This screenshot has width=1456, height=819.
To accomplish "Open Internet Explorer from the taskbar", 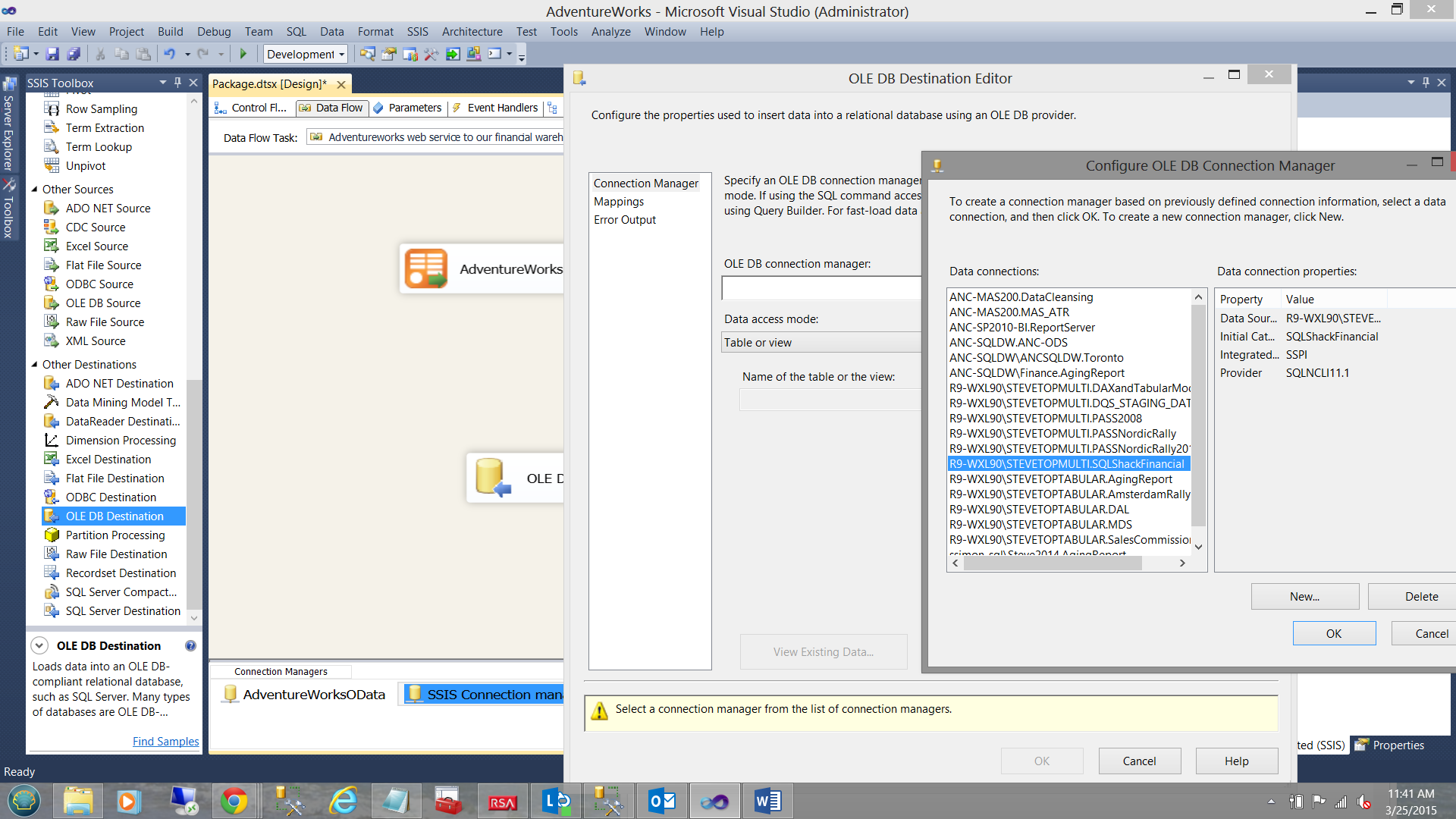I will (x=343, y=801).
